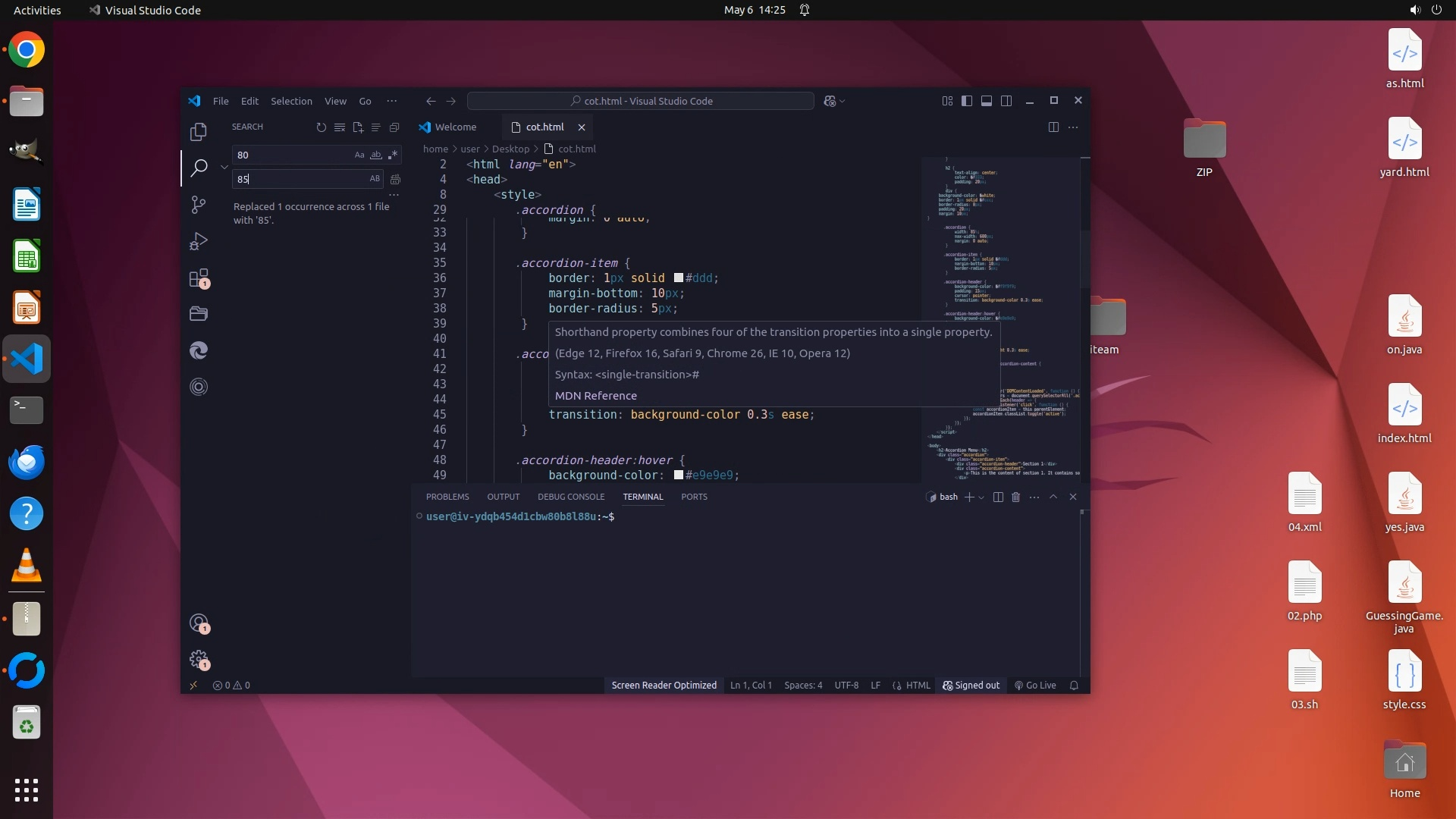
Task: Collapse the replace field chevron
Action: click(224, 167)
